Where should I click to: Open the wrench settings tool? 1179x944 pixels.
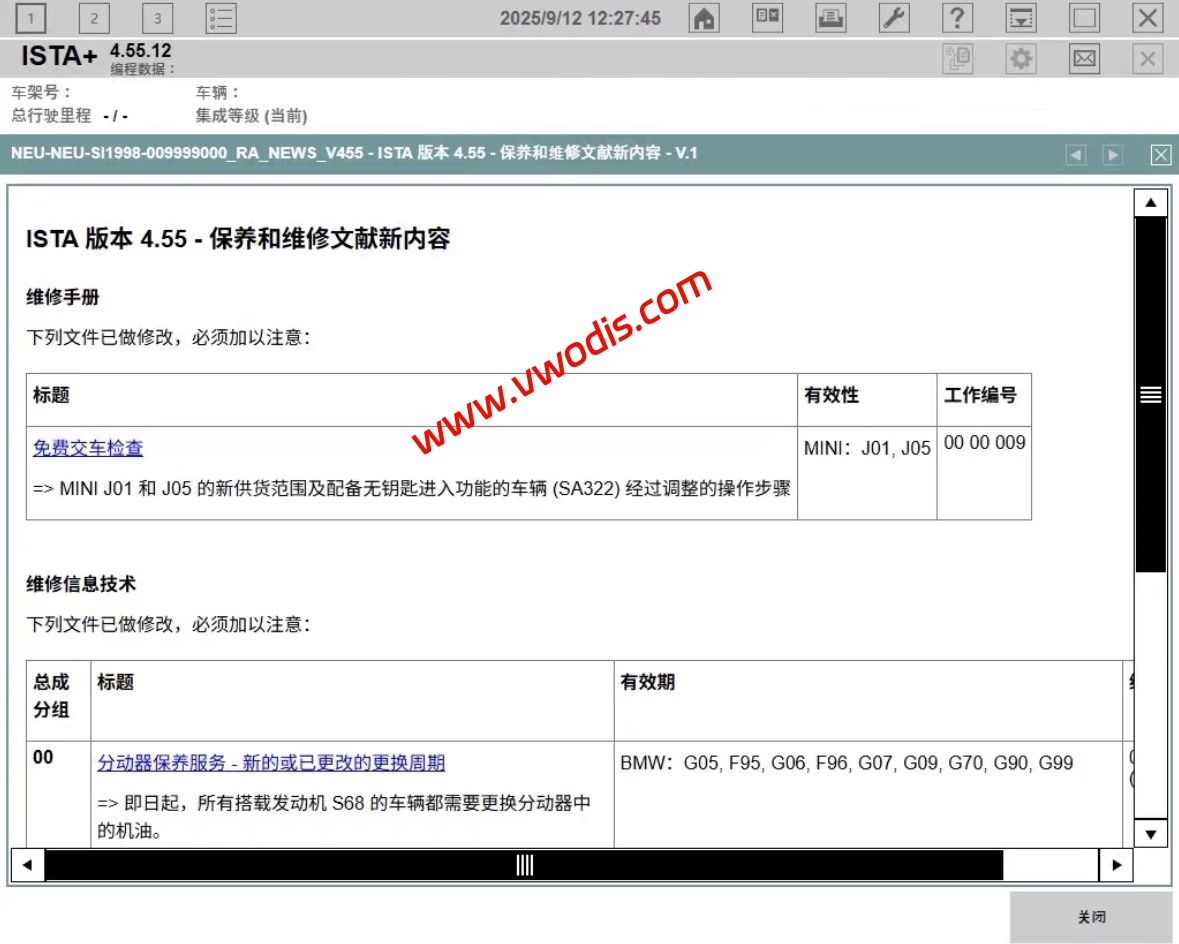click(894, 18)
